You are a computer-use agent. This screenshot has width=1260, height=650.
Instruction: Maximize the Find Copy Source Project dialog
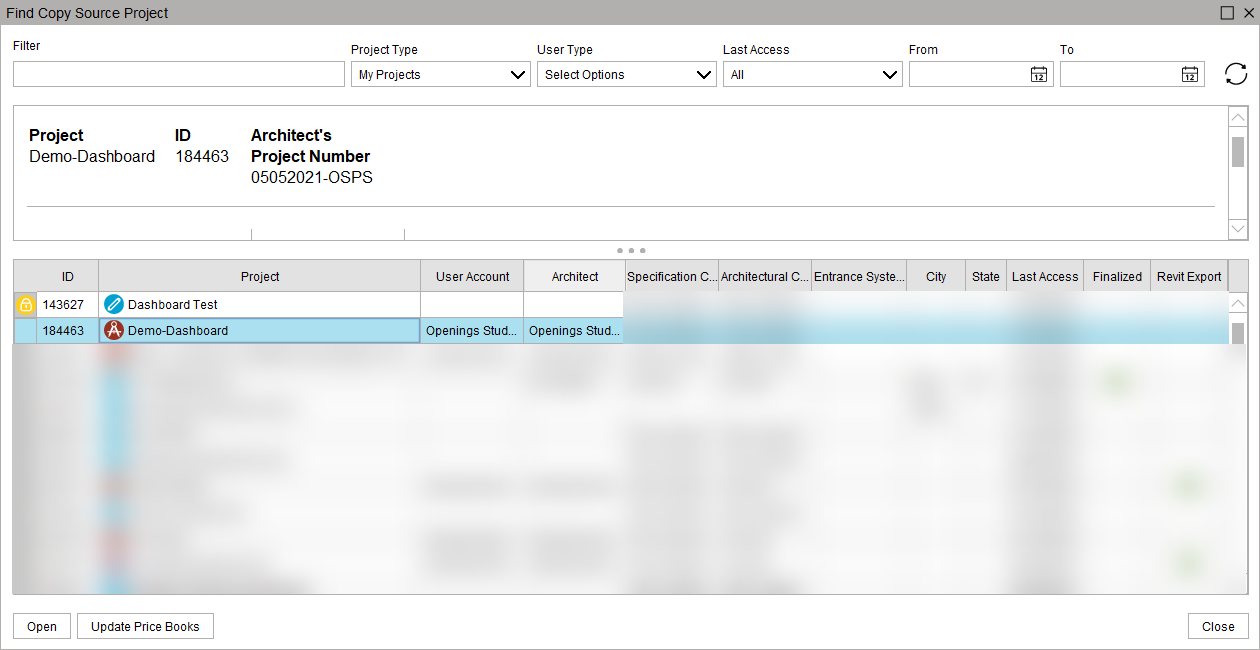(1227, 13)
